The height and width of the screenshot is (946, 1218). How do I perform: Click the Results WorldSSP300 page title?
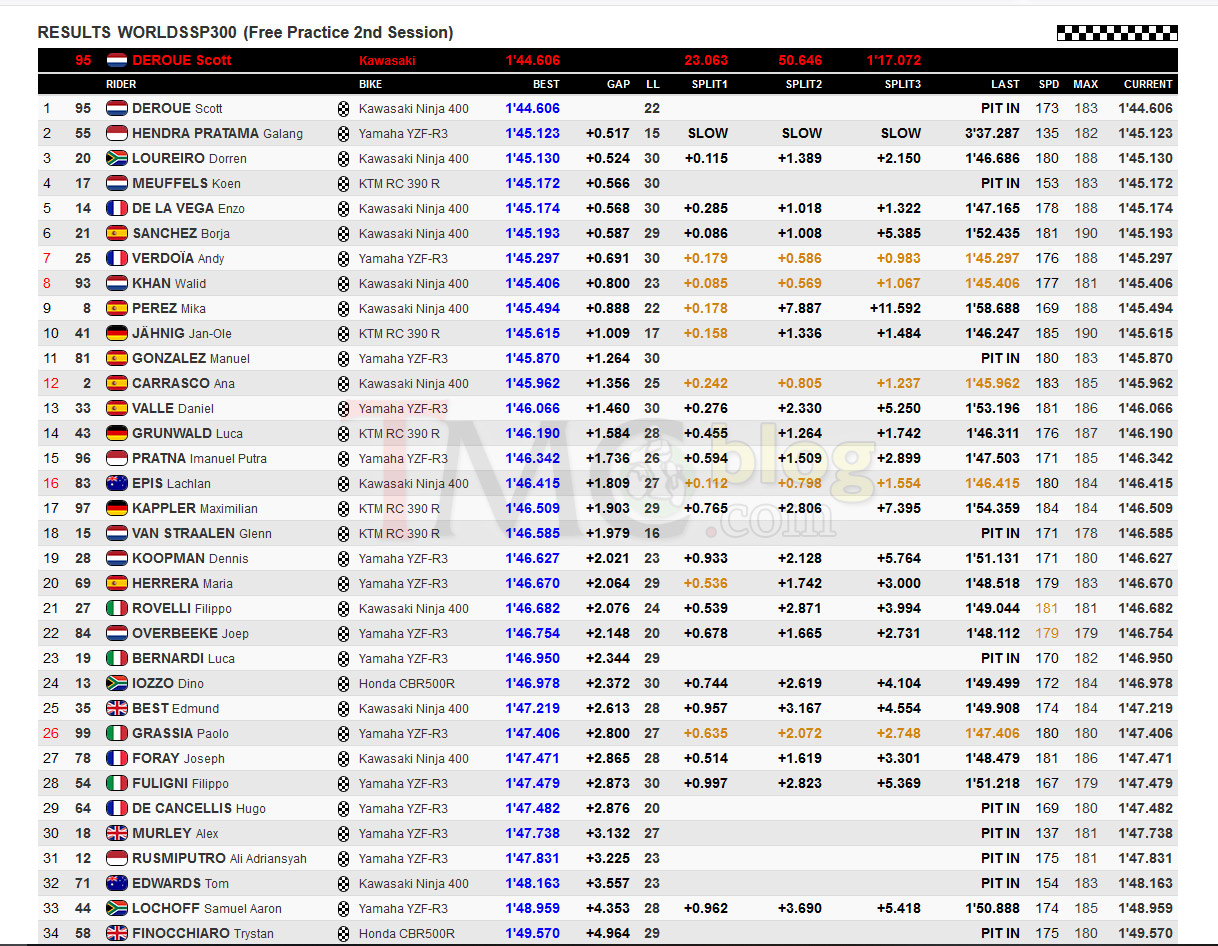click(x=245, y=33)
